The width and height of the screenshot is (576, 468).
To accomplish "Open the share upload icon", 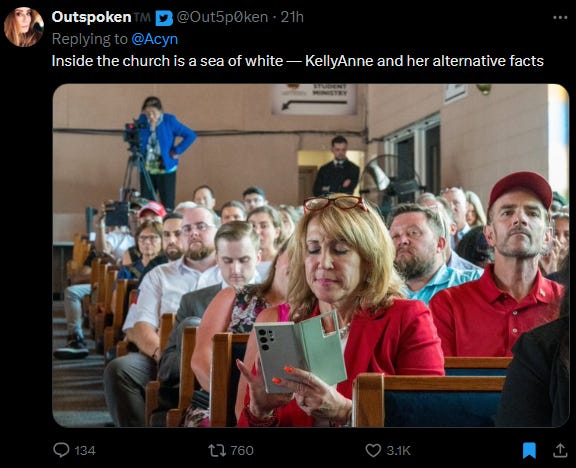I will pos(560,450).
